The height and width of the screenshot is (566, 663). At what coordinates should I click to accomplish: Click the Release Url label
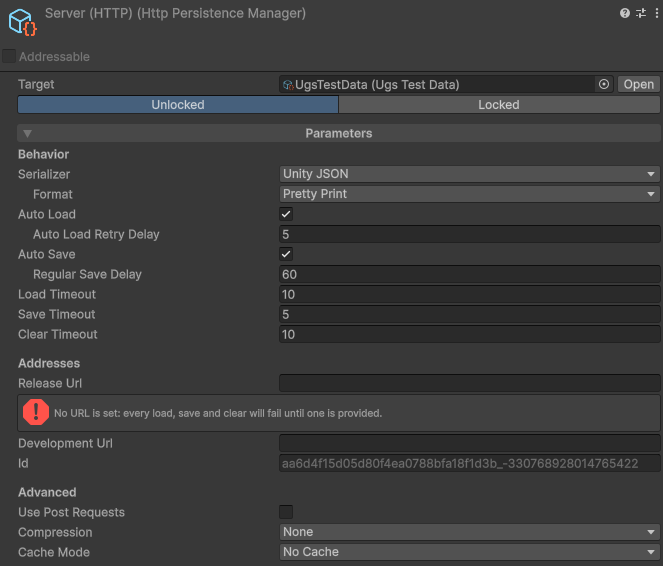50,383
